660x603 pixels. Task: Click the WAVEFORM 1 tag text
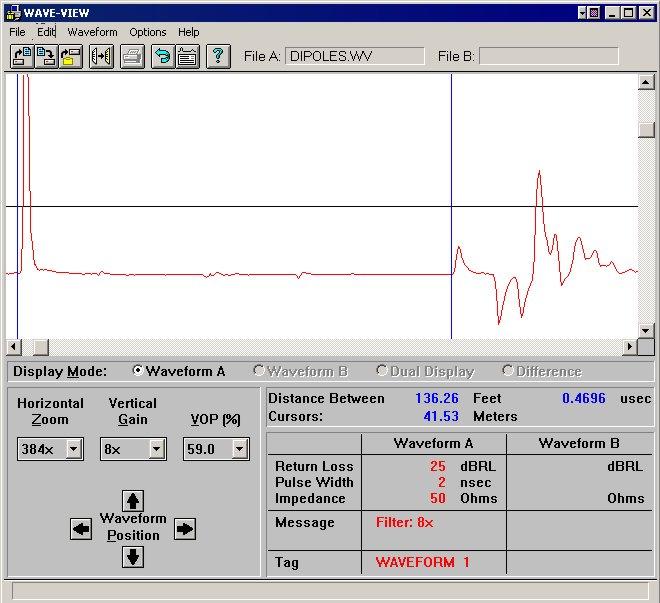pos(422,562)
